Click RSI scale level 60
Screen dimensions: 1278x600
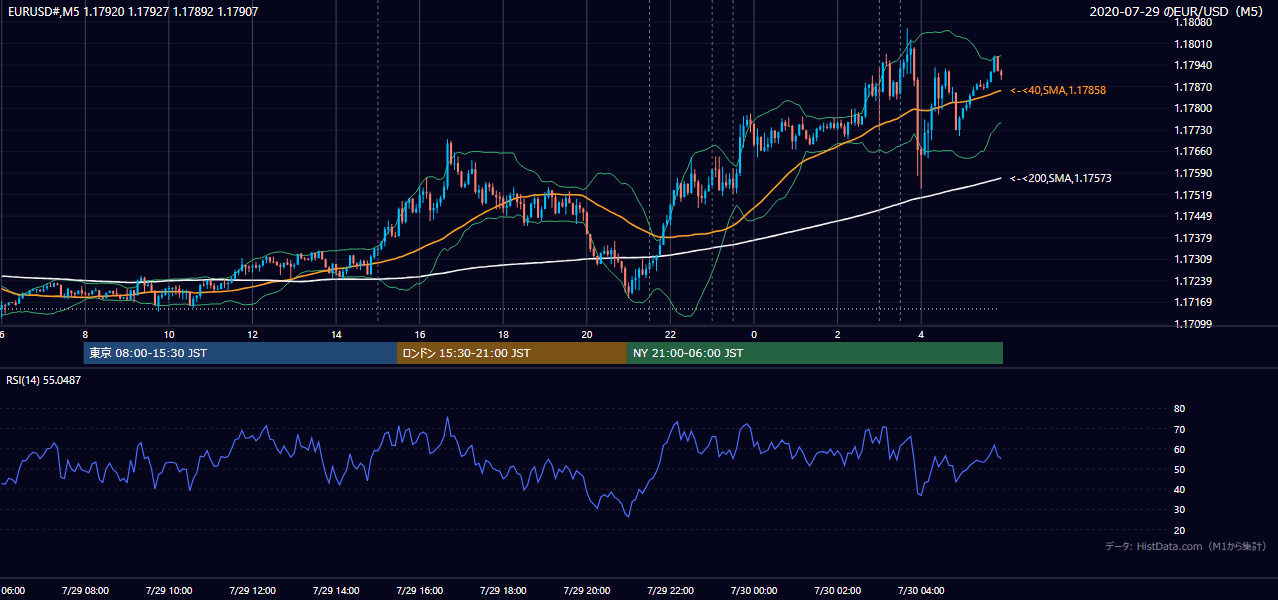(x=1179, y=449)
